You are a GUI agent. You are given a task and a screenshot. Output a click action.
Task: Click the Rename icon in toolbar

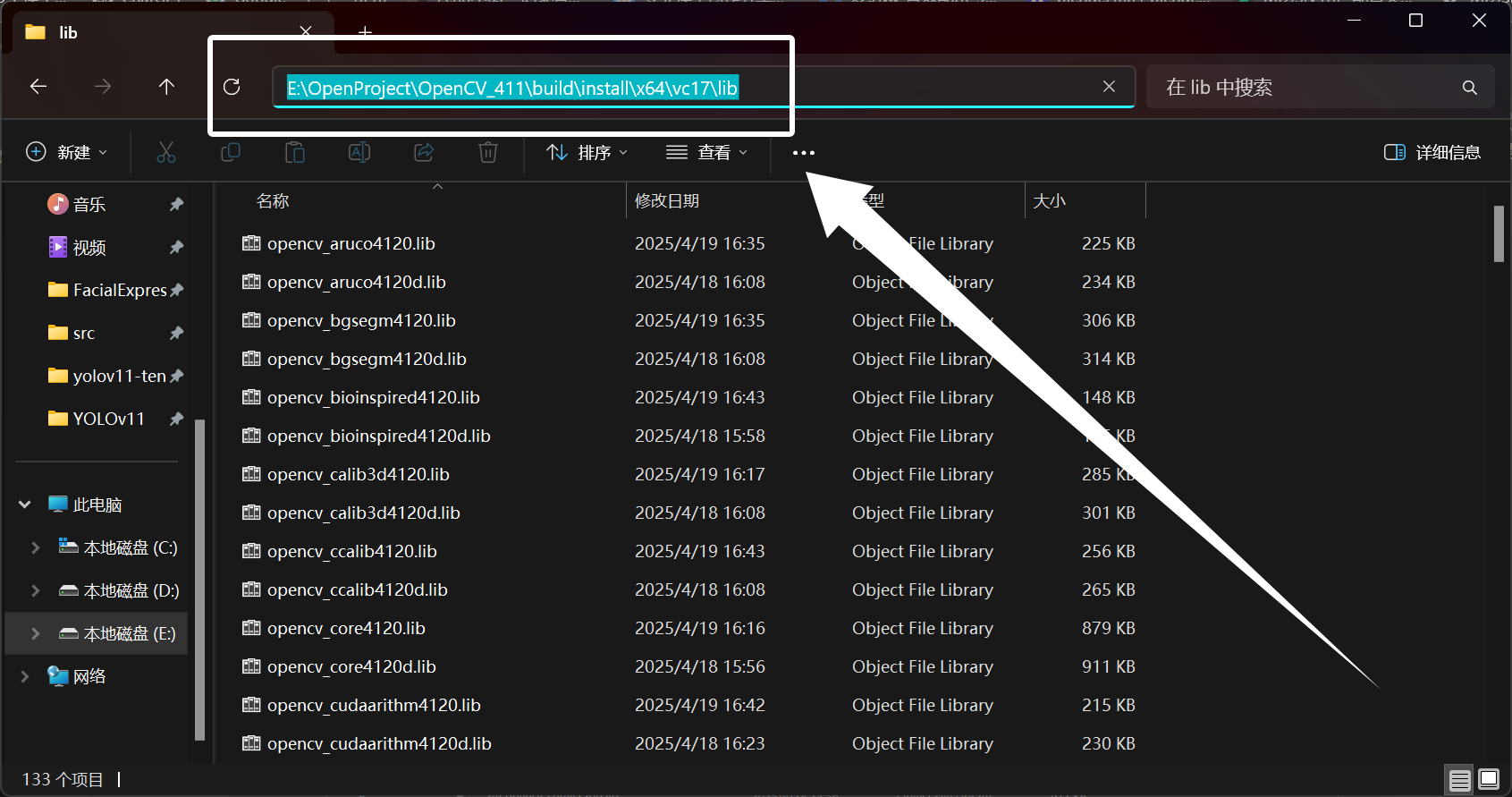pyautogui.click(x=359, y=152)
